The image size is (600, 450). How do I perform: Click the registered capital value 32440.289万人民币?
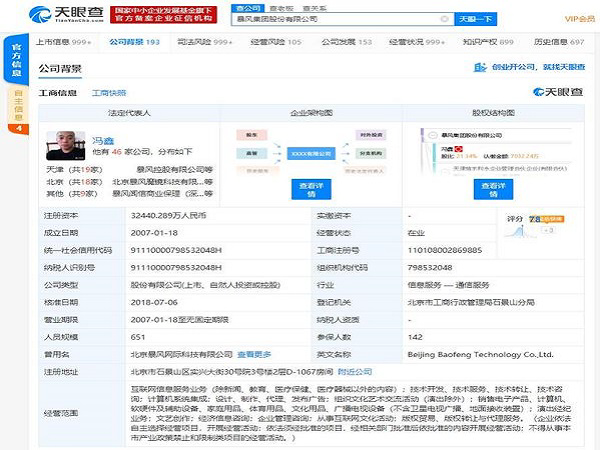tap(168, 215)
